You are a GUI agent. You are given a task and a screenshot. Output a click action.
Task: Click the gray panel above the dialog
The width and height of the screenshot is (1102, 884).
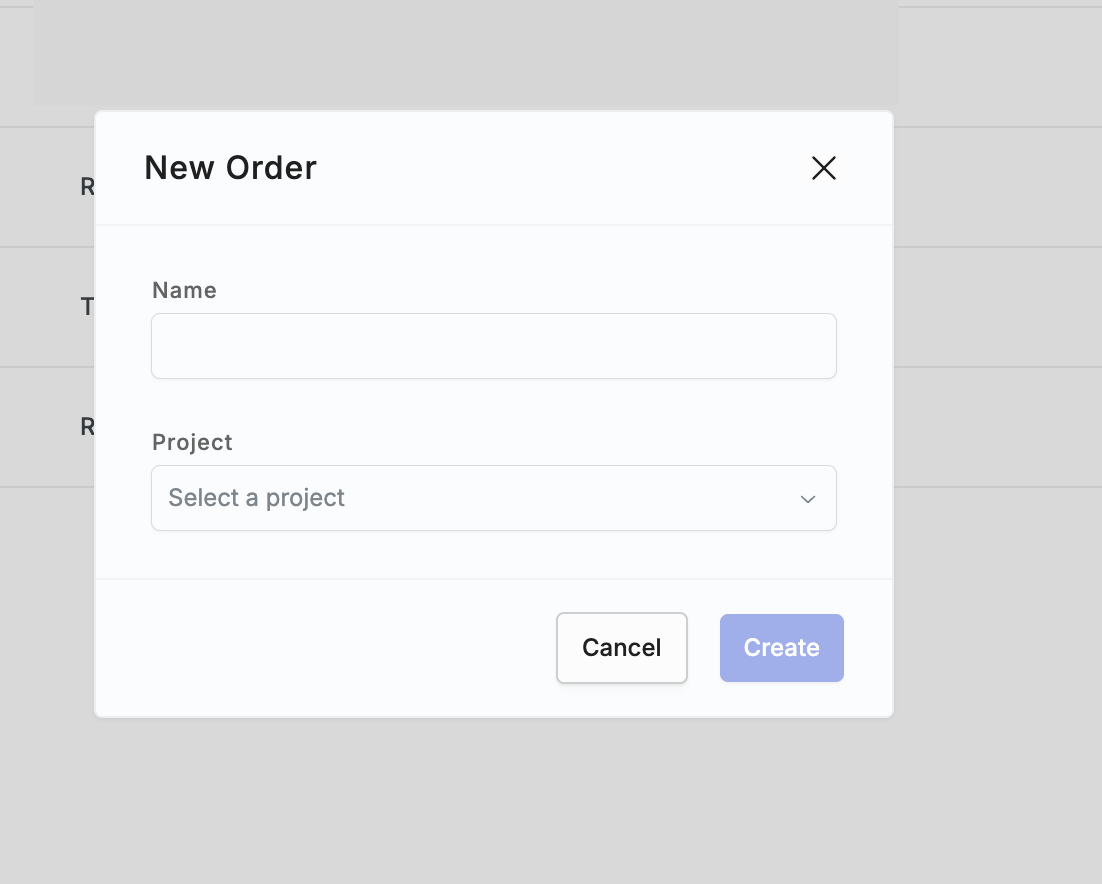pos(466,53)
